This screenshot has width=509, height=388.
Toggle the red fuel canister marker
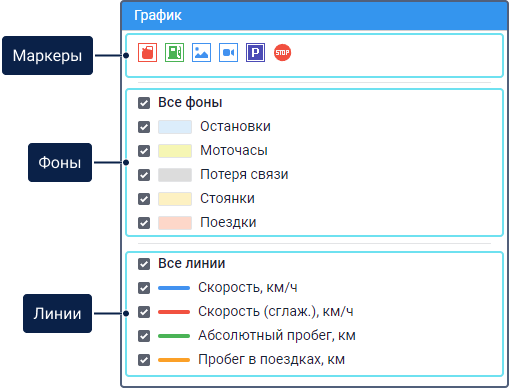[147, 53]
